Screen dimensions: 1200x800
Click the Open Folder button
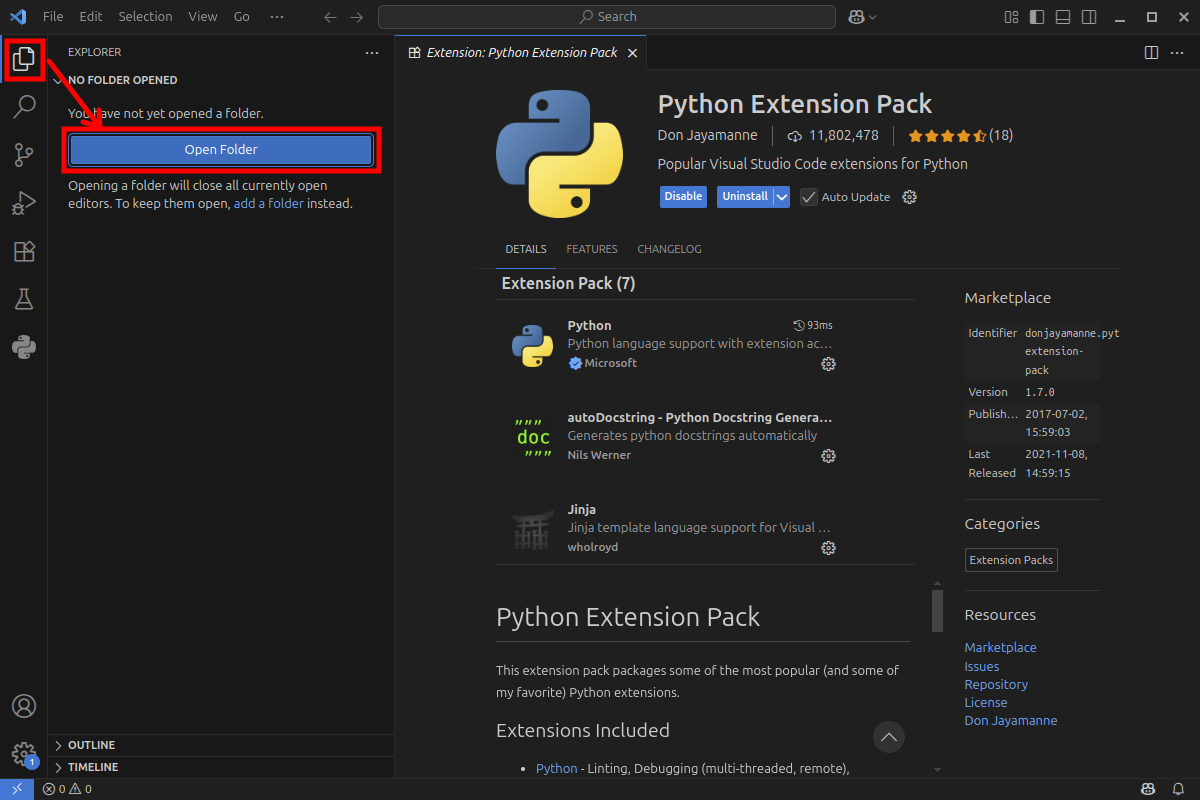click(x=221, y=150)
